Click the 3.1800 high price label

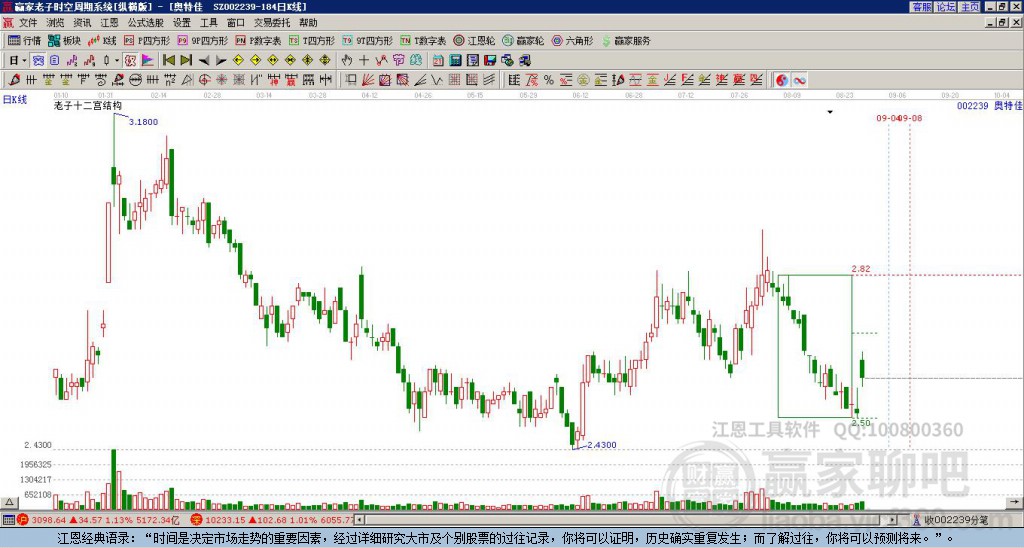[143, 122]
